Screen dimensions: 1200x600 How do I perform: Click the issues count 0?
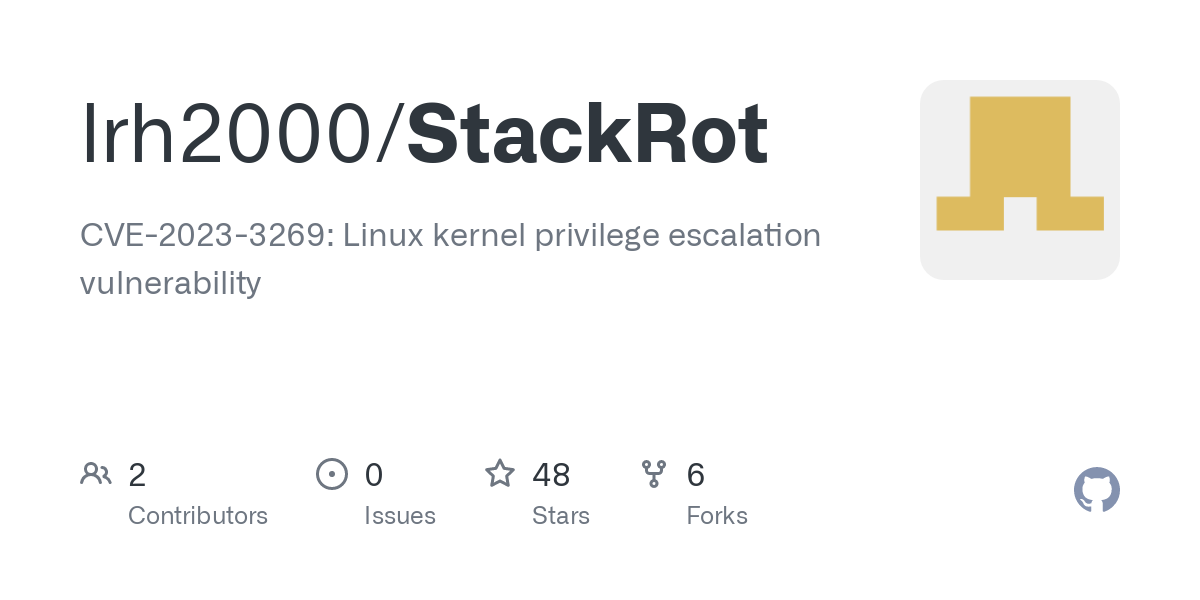click(x=373, y=474)
